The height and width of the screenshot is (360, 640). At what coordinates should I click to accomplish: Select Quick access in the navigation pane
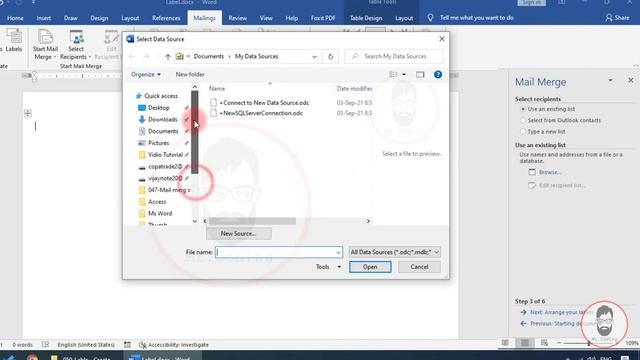(x=161, y=96)
